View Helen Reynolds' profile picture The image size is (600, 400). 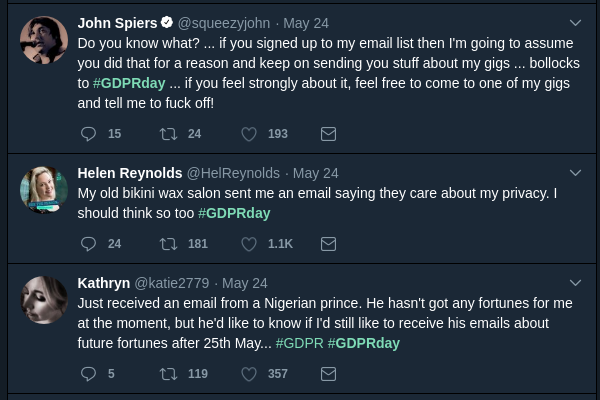pyautogui.click(x=44, y=190)
